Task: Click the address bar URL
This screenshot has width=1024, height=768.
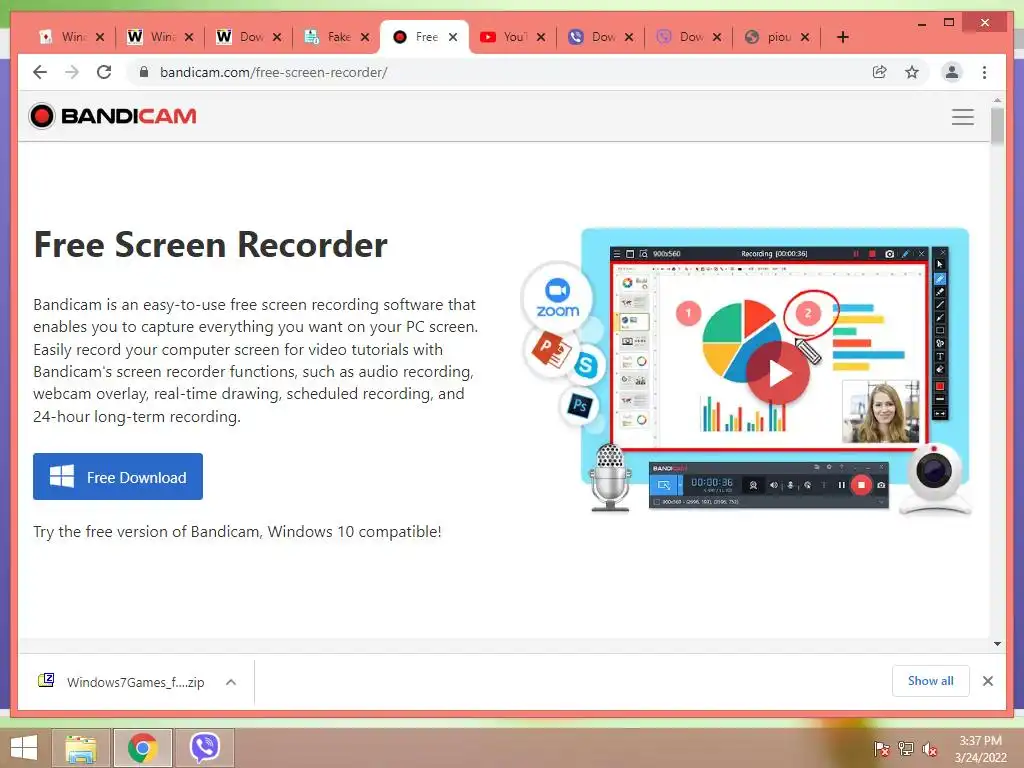Action: coord(274,72)
